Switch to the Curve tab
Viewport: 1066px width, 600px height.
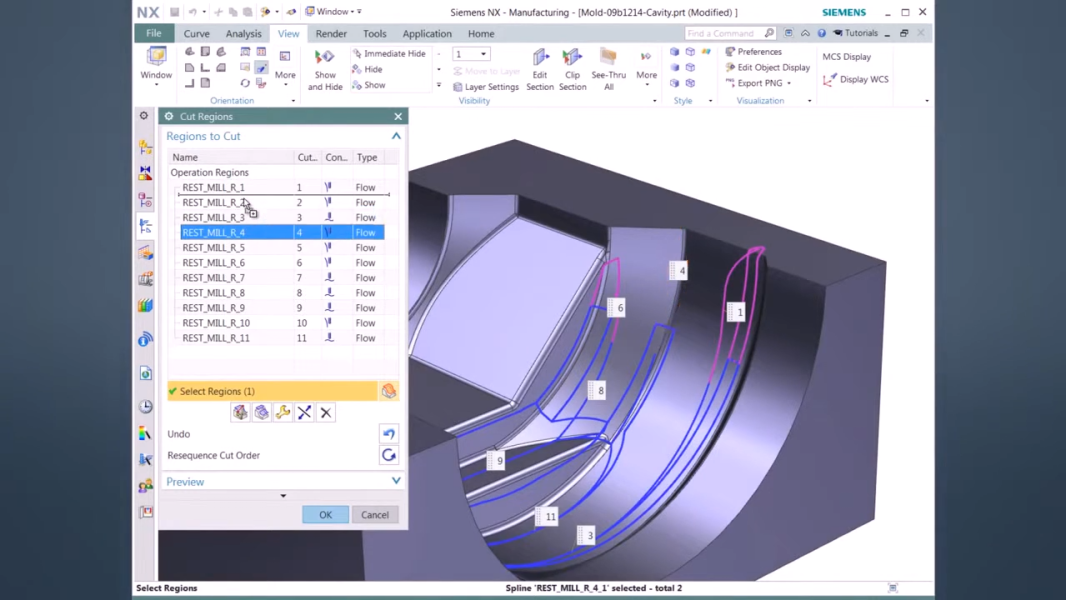[196, 33]
